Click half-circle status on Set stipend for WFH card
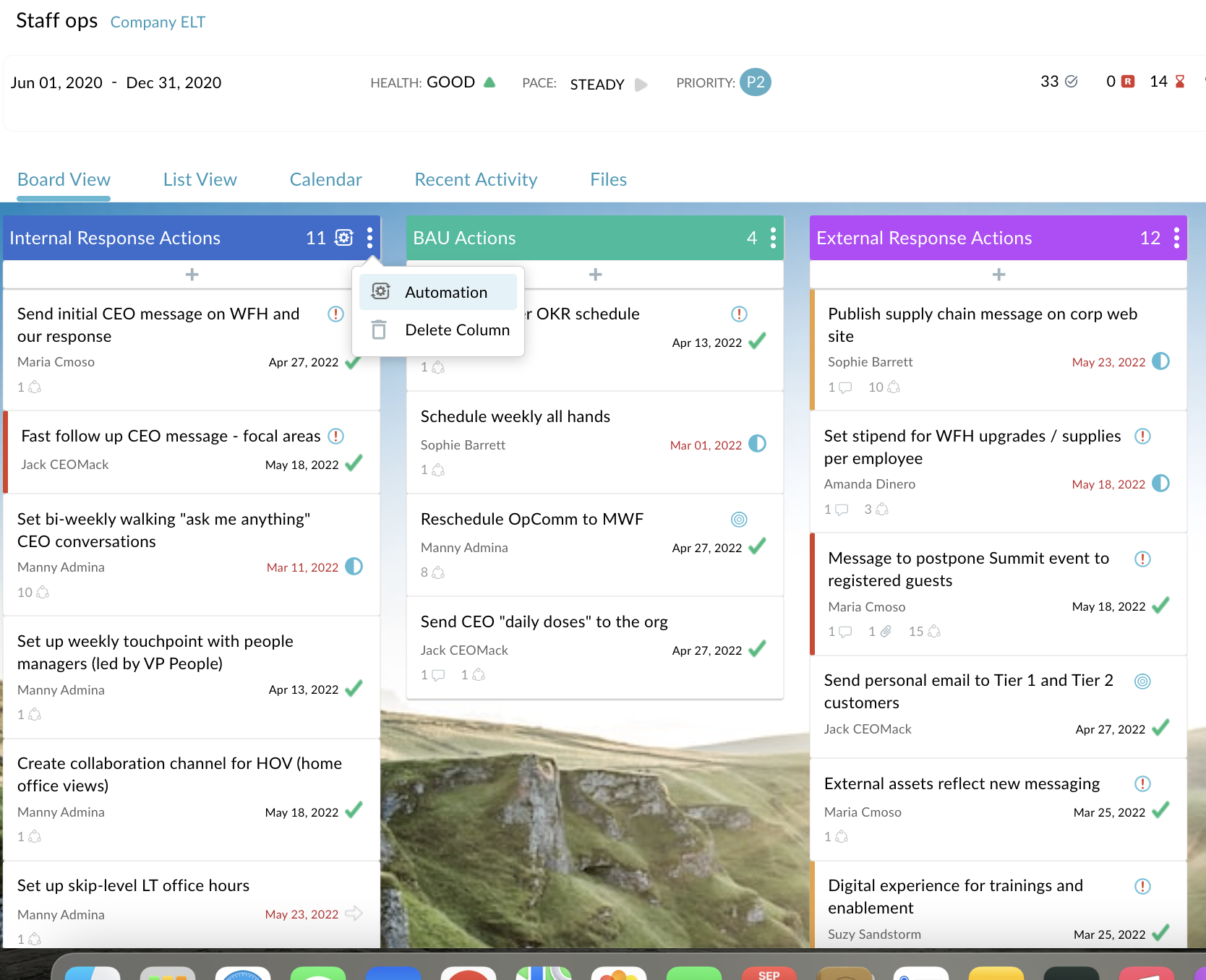The height and width of the screenshot is (980, 1206). [1160, 483]
